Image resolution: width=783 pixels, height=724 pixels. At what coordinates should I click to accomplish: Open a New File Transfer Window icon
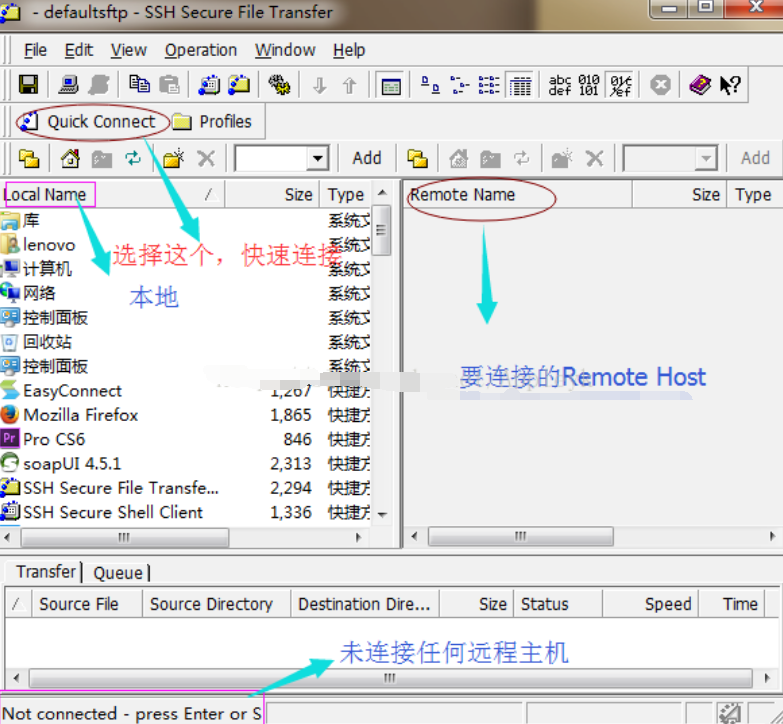(x=239, y=84)
